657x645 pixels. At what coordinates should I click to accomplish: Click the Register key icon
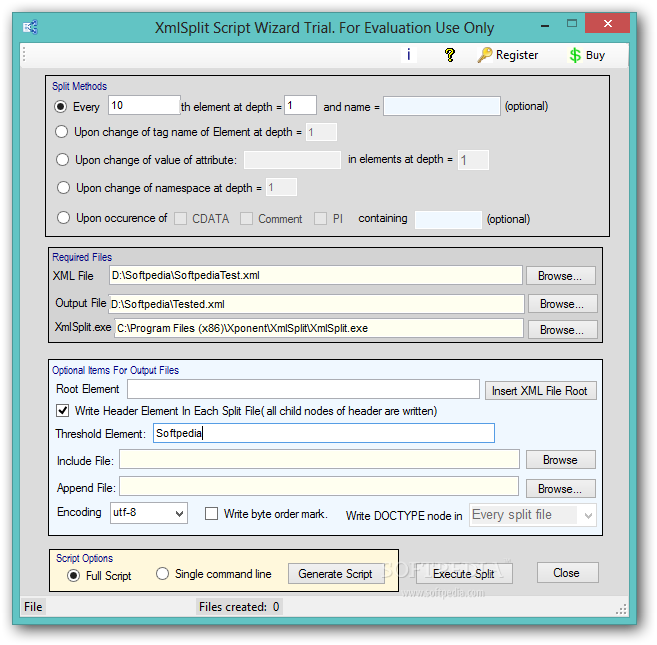(485, 55)
